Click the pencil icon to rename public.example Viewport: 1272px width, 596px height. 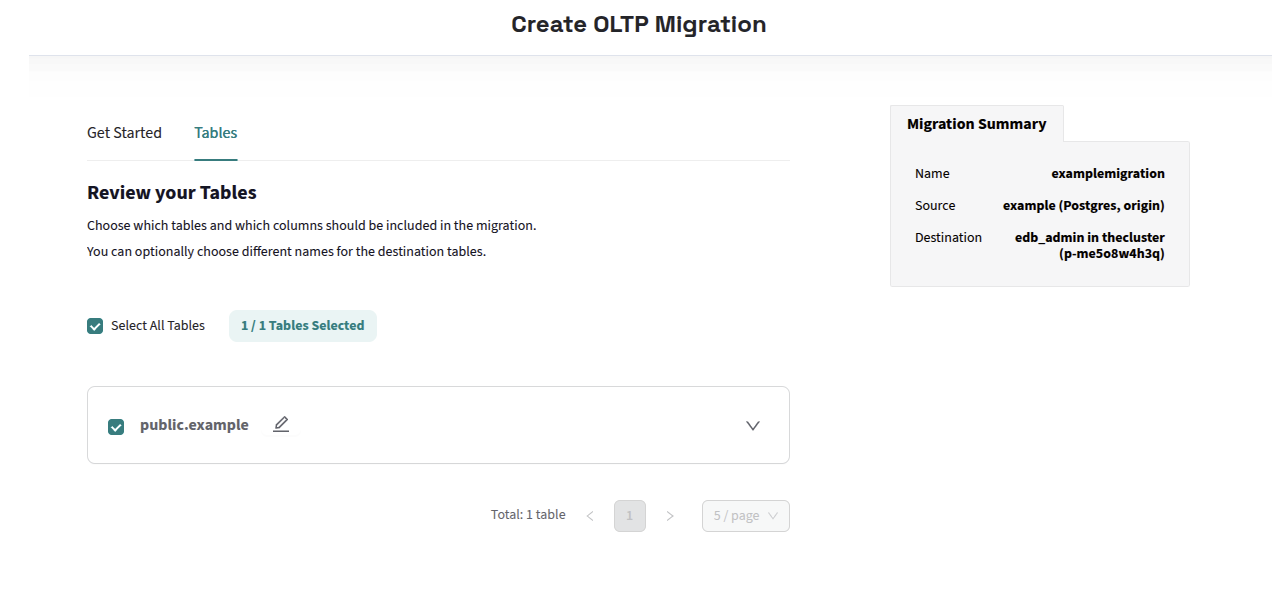280,424
